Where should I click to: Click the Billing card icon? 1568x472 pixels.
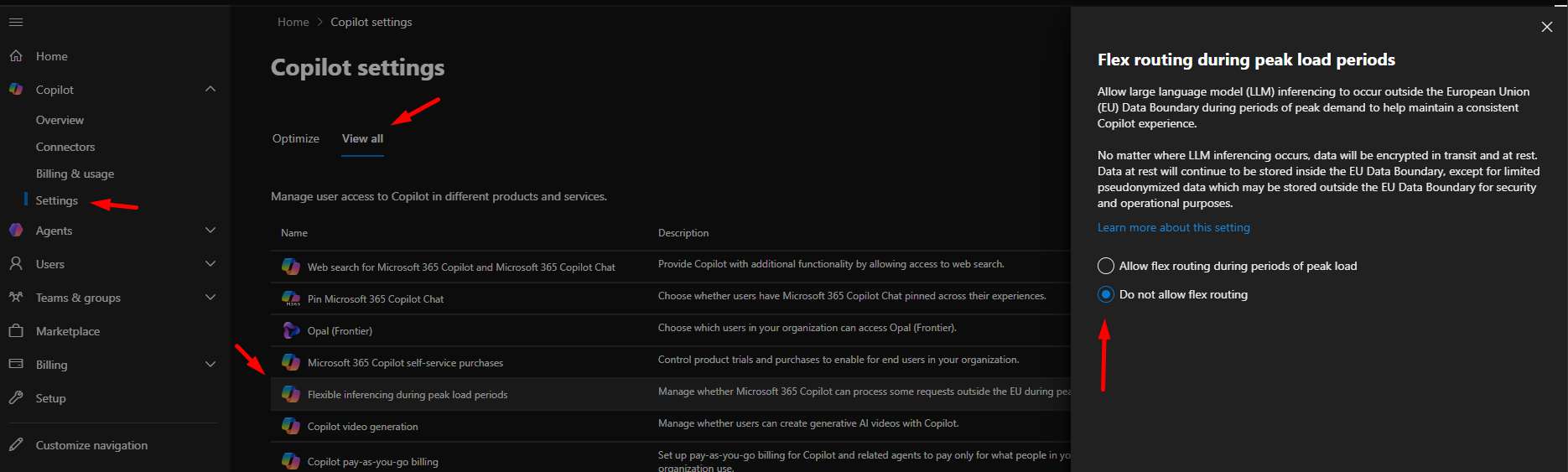[x=16, y=364]
